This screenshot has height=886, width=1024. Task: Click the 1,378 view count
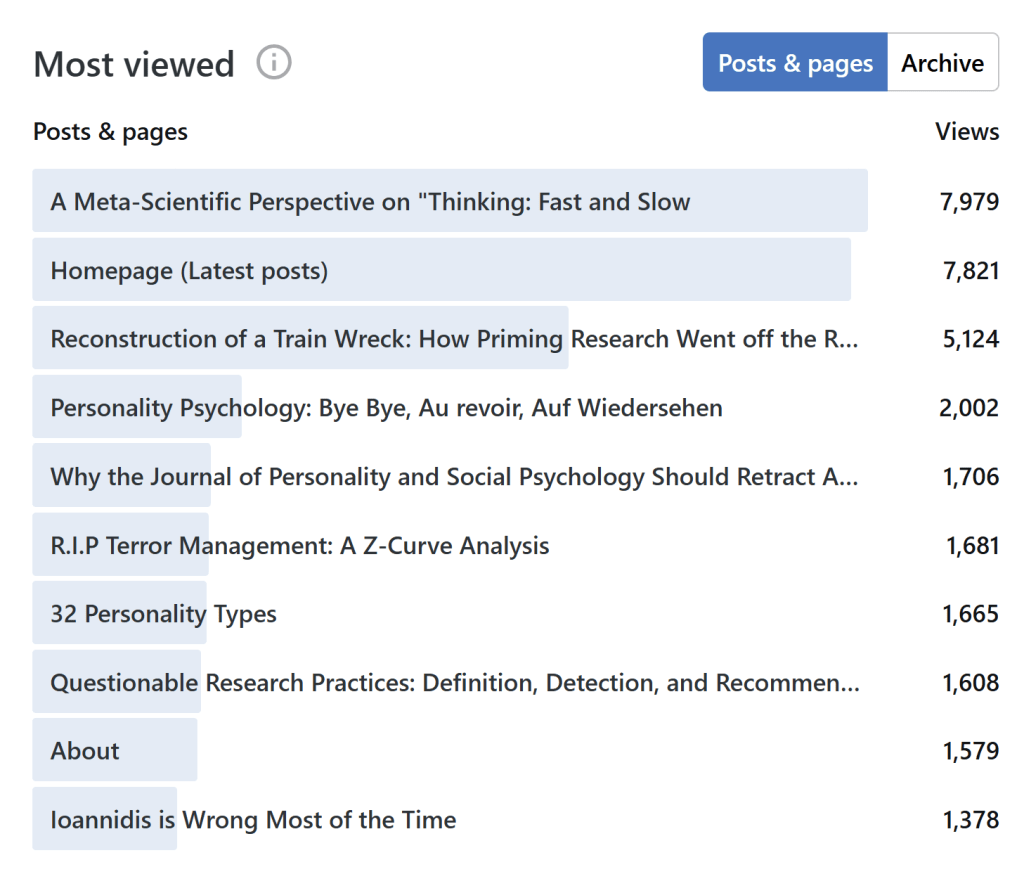click(x=970, y=820)
